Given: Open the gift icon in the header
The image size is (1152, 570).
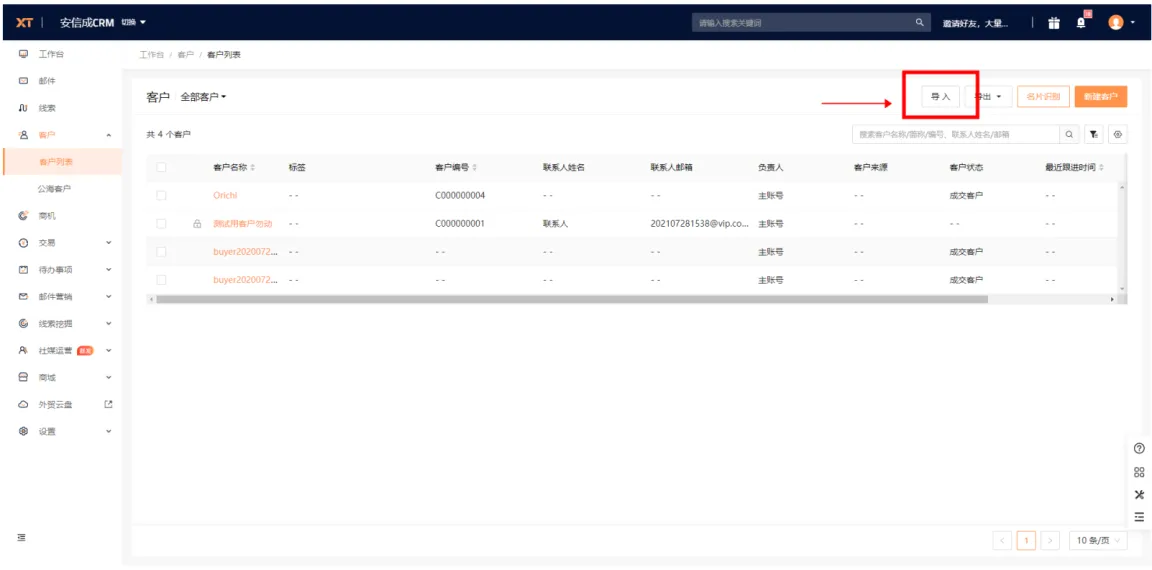Looking at the screenshot, I should coord(1054,23).
